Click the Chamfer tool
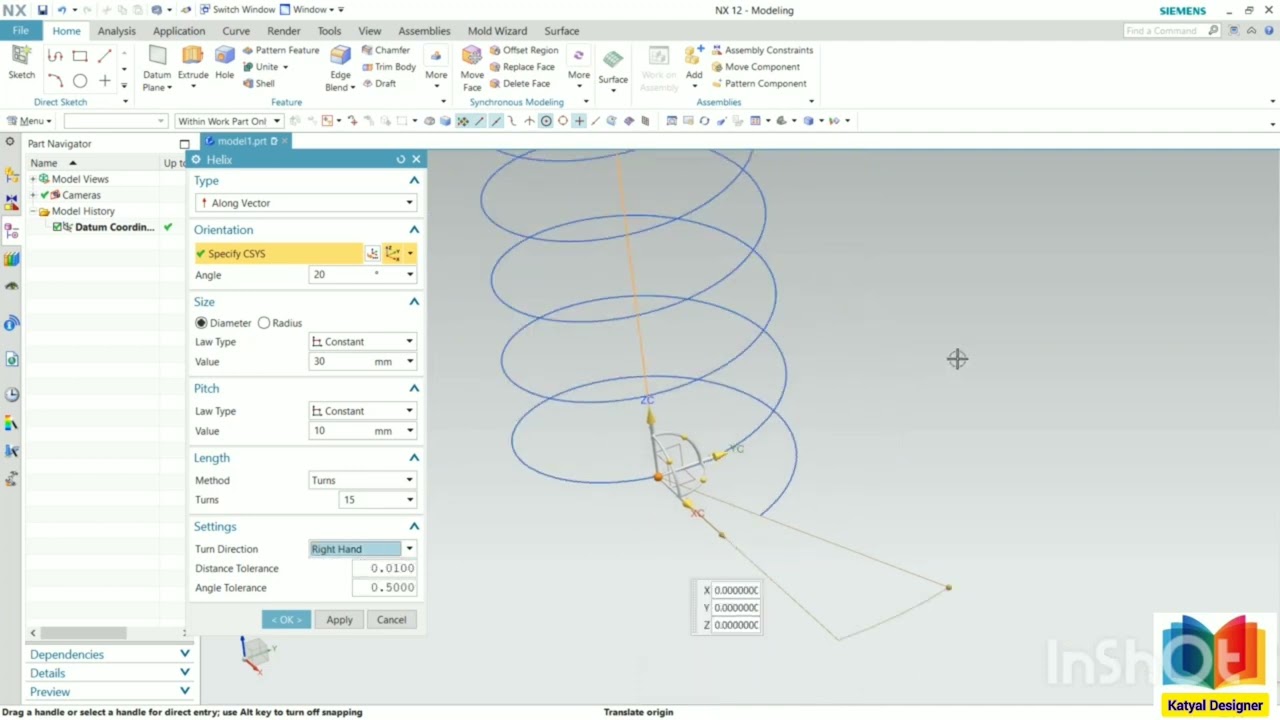 [x=385, y=50]
